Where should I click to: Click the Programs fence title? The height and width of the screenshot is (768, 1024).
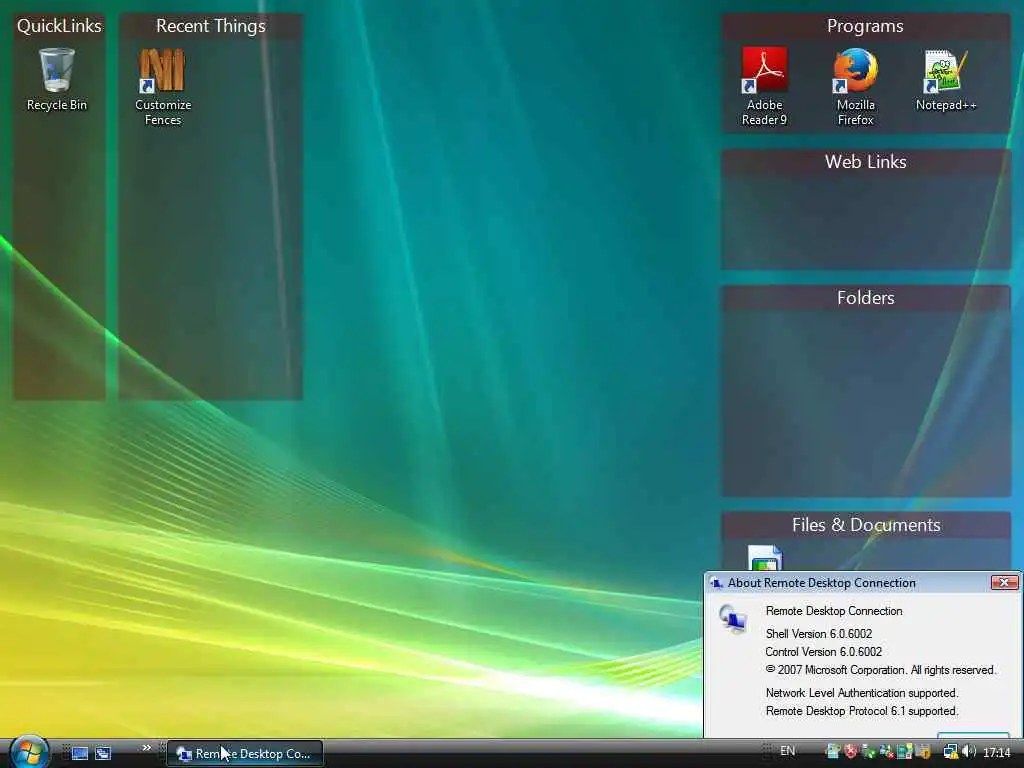[865, 25]
